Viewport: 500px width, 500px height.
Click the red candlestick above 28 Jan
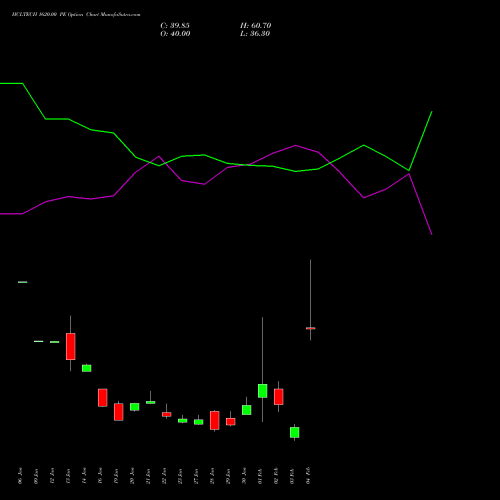click(x=215, y=420)
